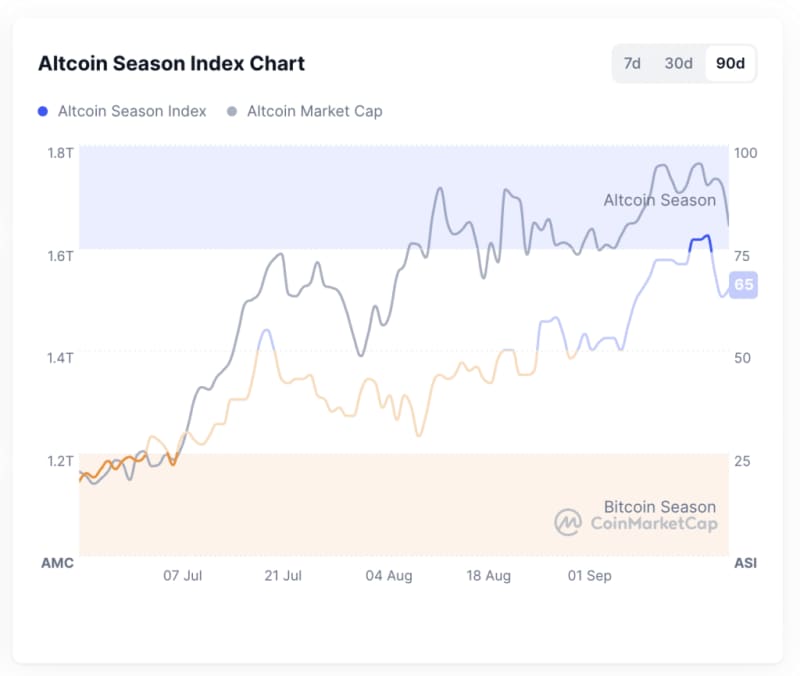Click the CoinMarketCap logo icon
This screenshot has height=676, width=800.
click(568, 522)
